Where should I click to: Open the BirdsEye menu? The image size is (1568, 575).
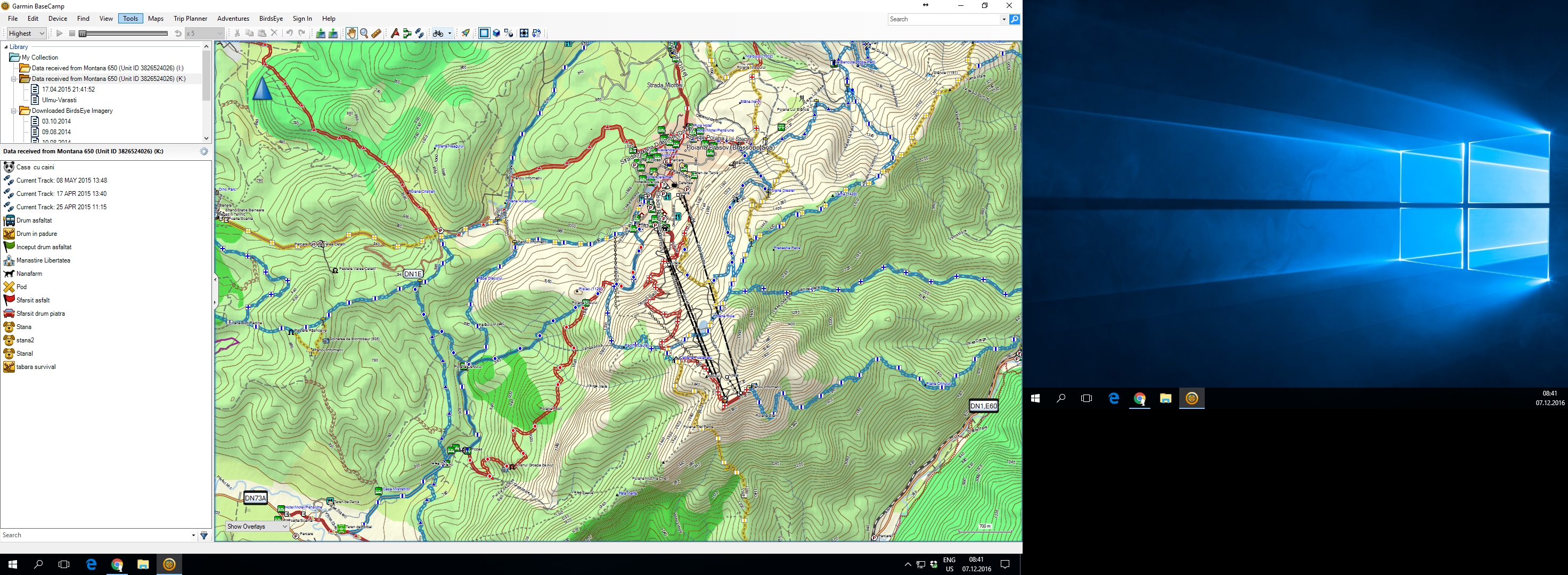[271, 19]
